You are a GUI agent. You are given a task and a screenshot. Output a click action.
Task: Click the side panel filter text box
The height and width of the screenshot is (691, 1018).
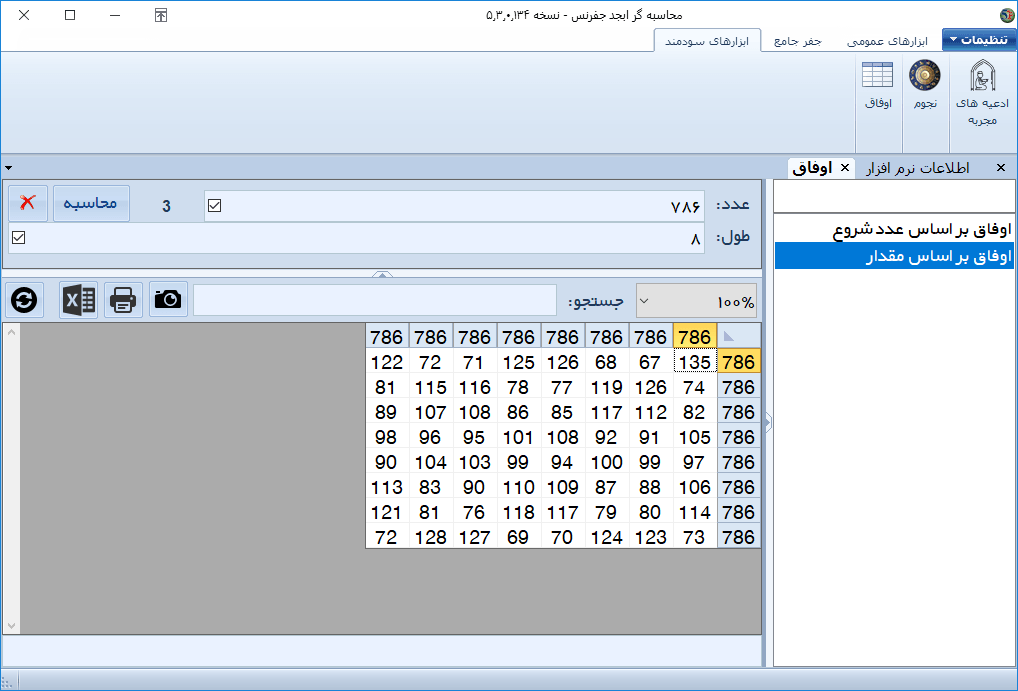coord(894,197)
